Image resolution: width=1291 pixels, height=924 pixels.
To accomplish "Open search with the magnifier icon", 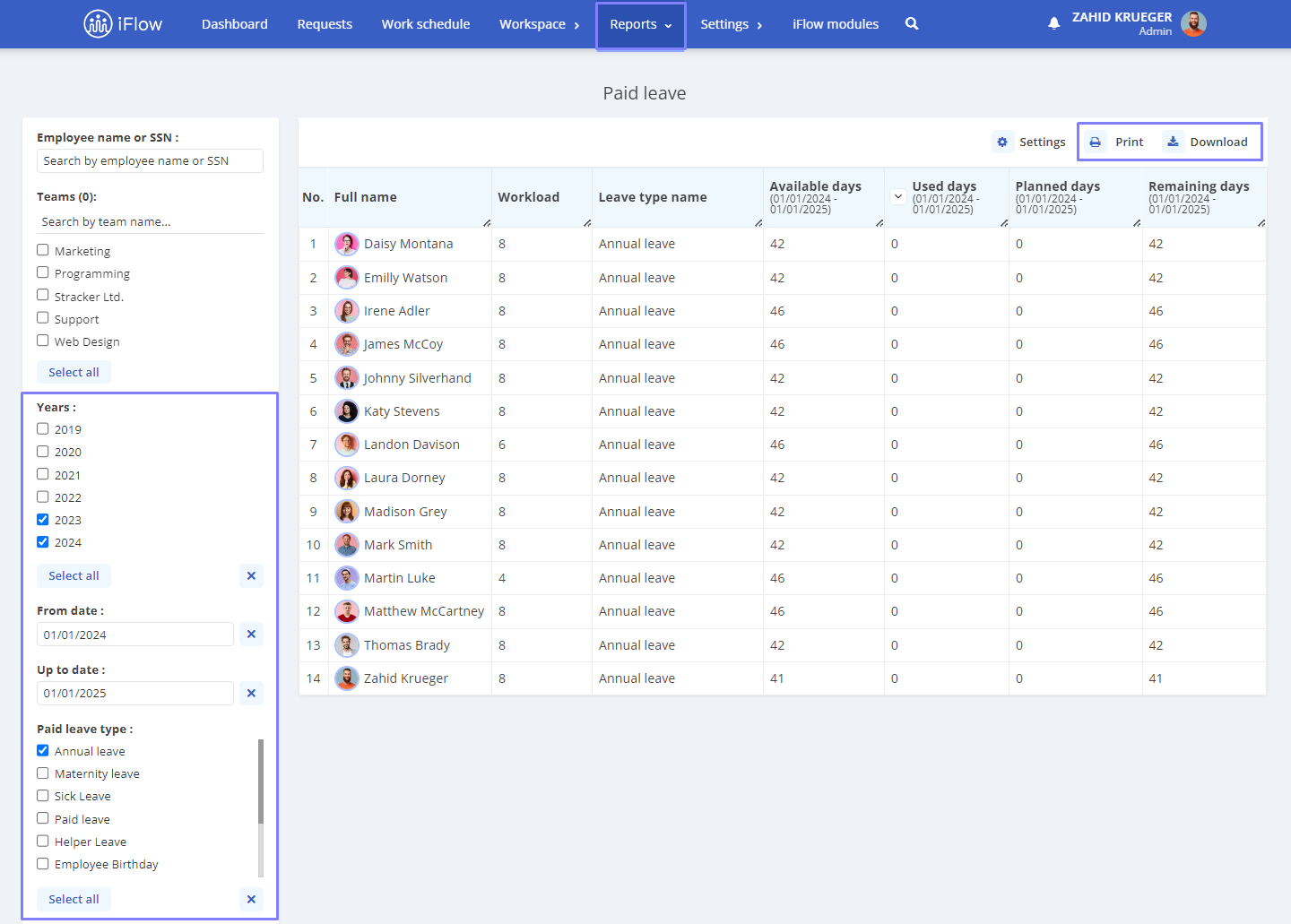I will (912, 23).
